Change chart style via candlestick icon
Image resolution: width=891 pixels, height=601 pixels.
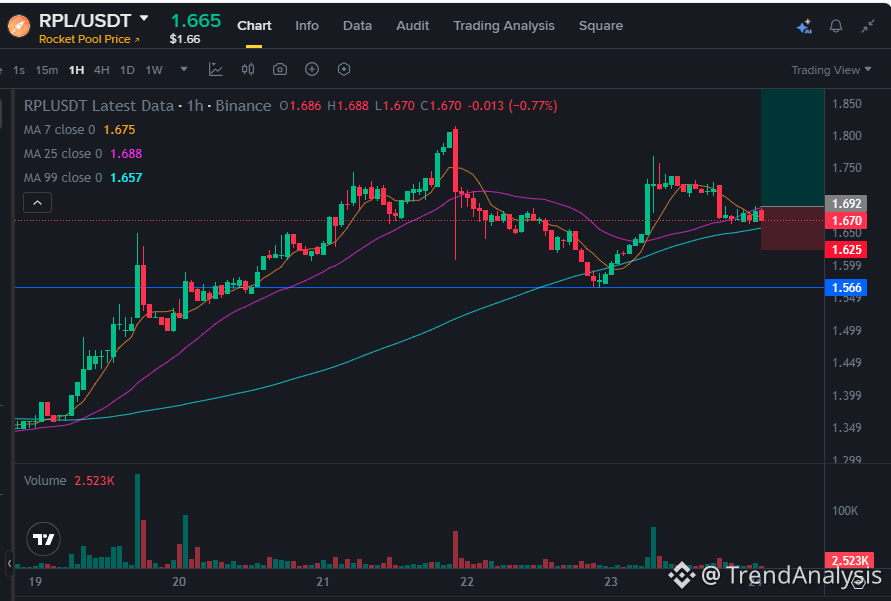(248, 69)
